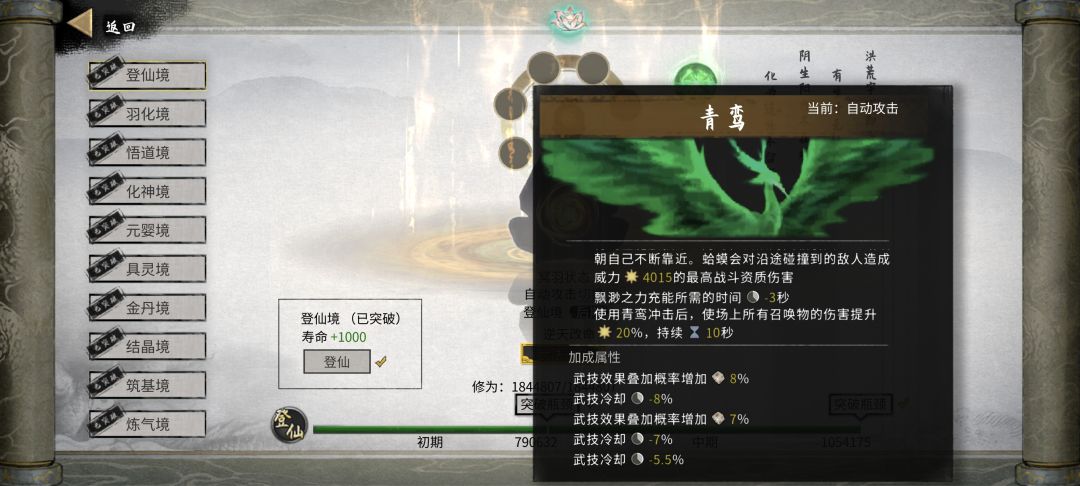This screenshot has height=486, width=1080.
Task: Select the 悟道境 realm entry
Action: (x=147, y=152)
